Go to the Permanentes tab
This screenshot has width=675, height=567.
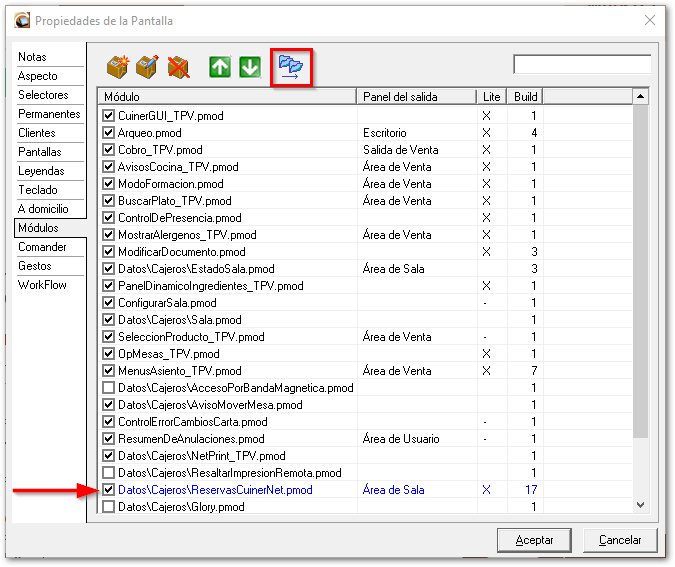click(x=50, y=114)
